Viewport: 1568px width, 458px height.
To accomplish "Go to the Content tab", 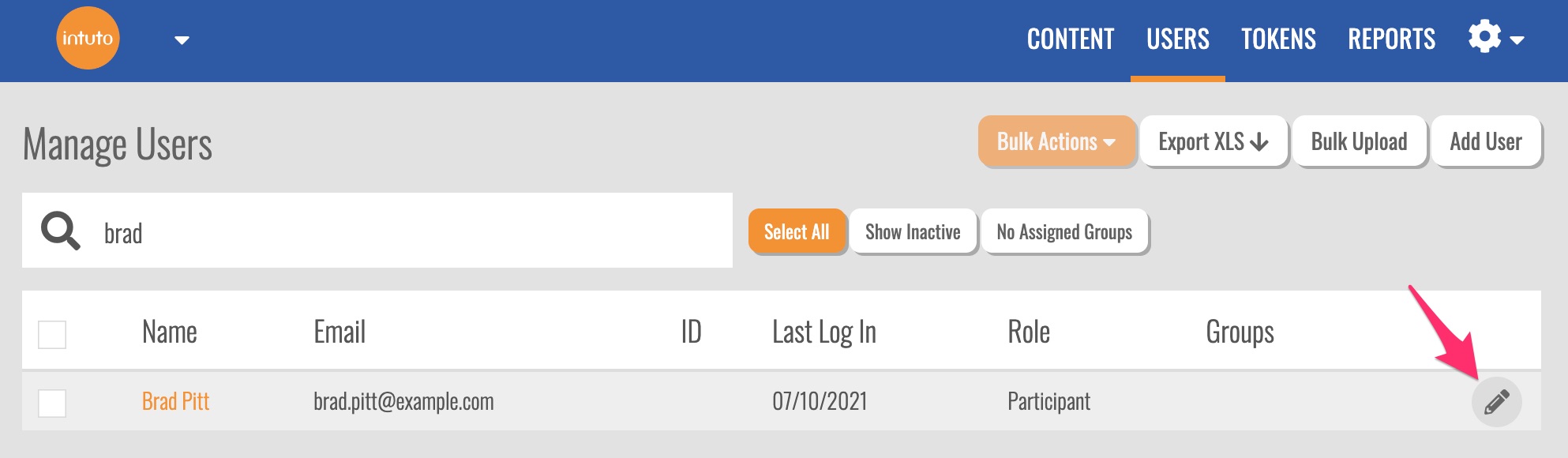I will point(1070,39).
